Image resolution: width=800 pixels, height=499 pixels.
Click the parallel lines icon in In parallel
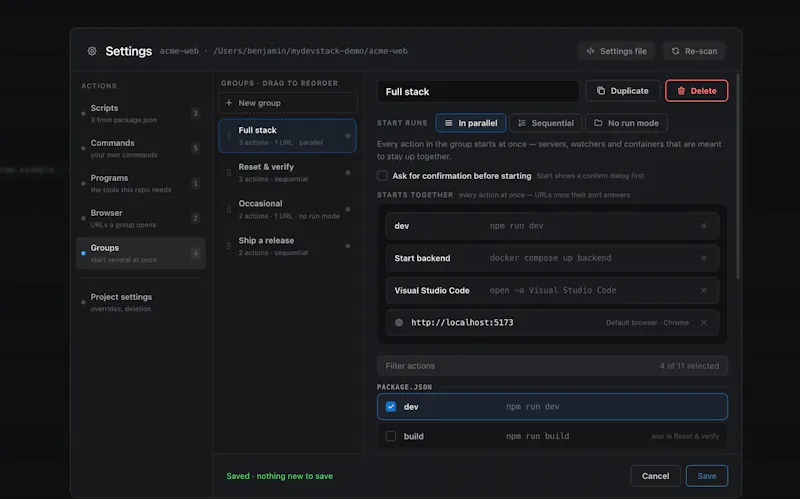point(448,123)
